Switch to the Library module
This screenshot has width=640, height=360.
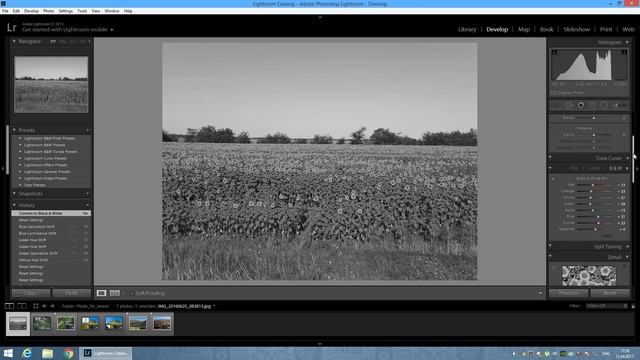tap(467, 29)
